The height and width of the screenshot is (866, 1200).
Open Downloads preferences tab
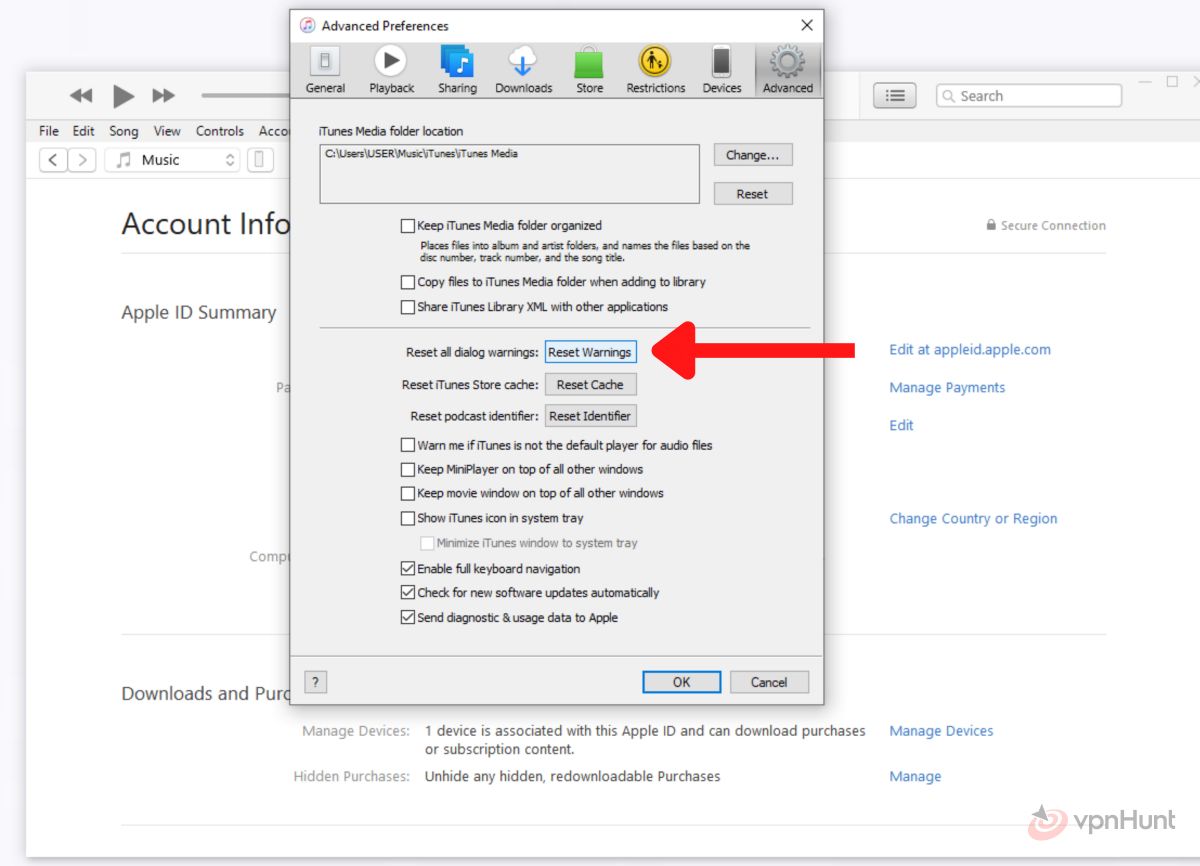click(523, 70)
